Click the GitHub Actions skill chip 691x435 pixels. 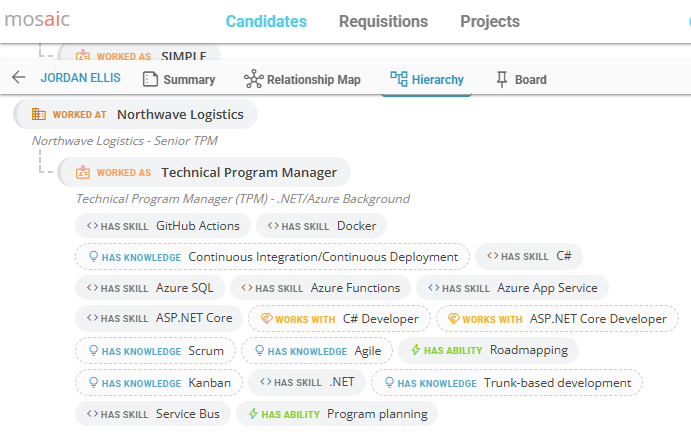pos(163,226)
